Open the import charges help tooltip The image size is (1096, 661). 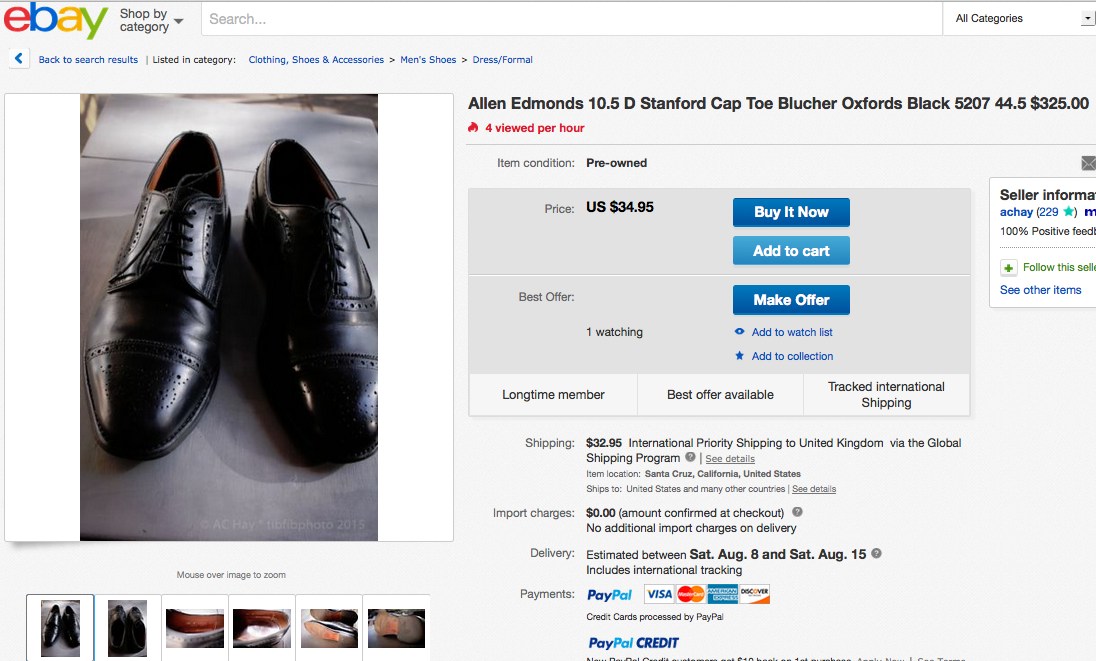point(795,511)
